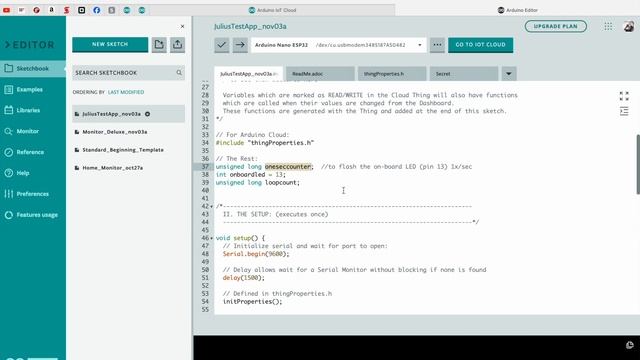Click the Search Sketchbook field

[x=128, y=73]
